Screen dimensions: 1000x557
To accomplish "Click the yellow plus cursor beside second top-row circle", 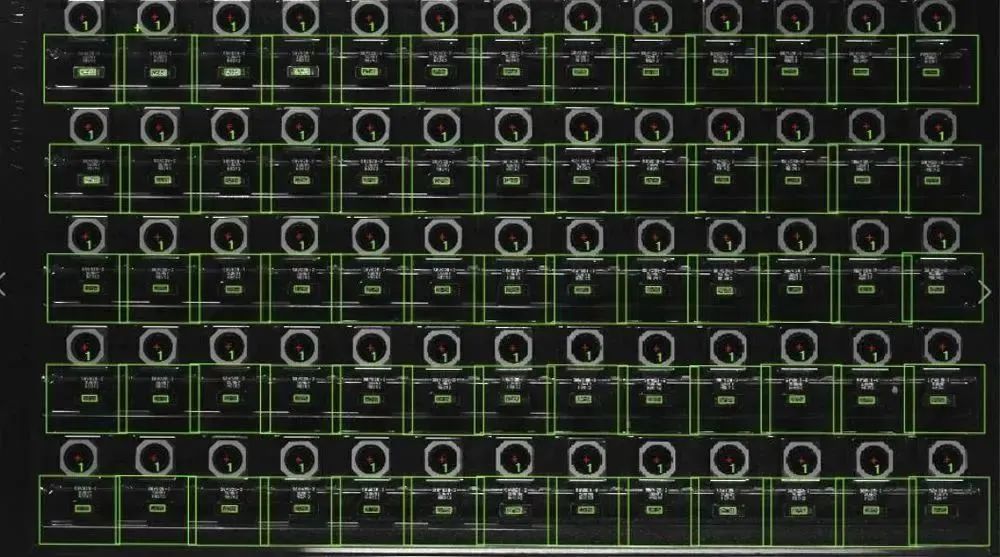I will pos(137,27).
